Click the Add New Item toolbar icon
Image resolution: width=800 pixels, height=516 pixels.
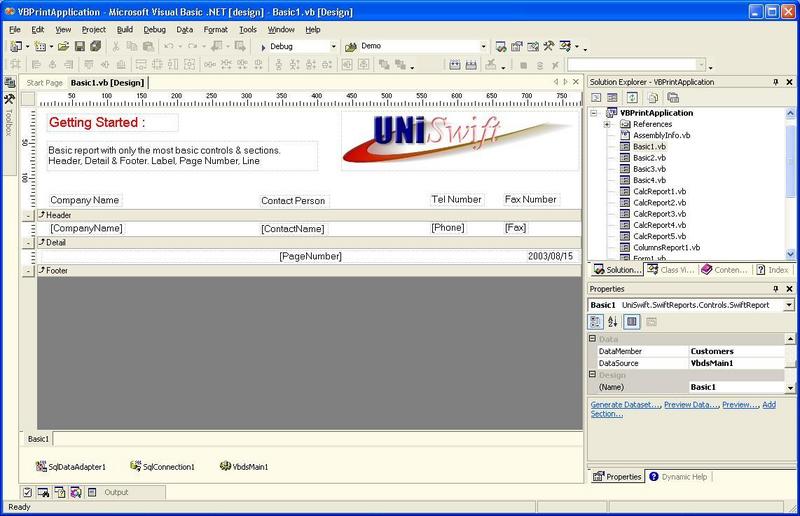point(40,46)
